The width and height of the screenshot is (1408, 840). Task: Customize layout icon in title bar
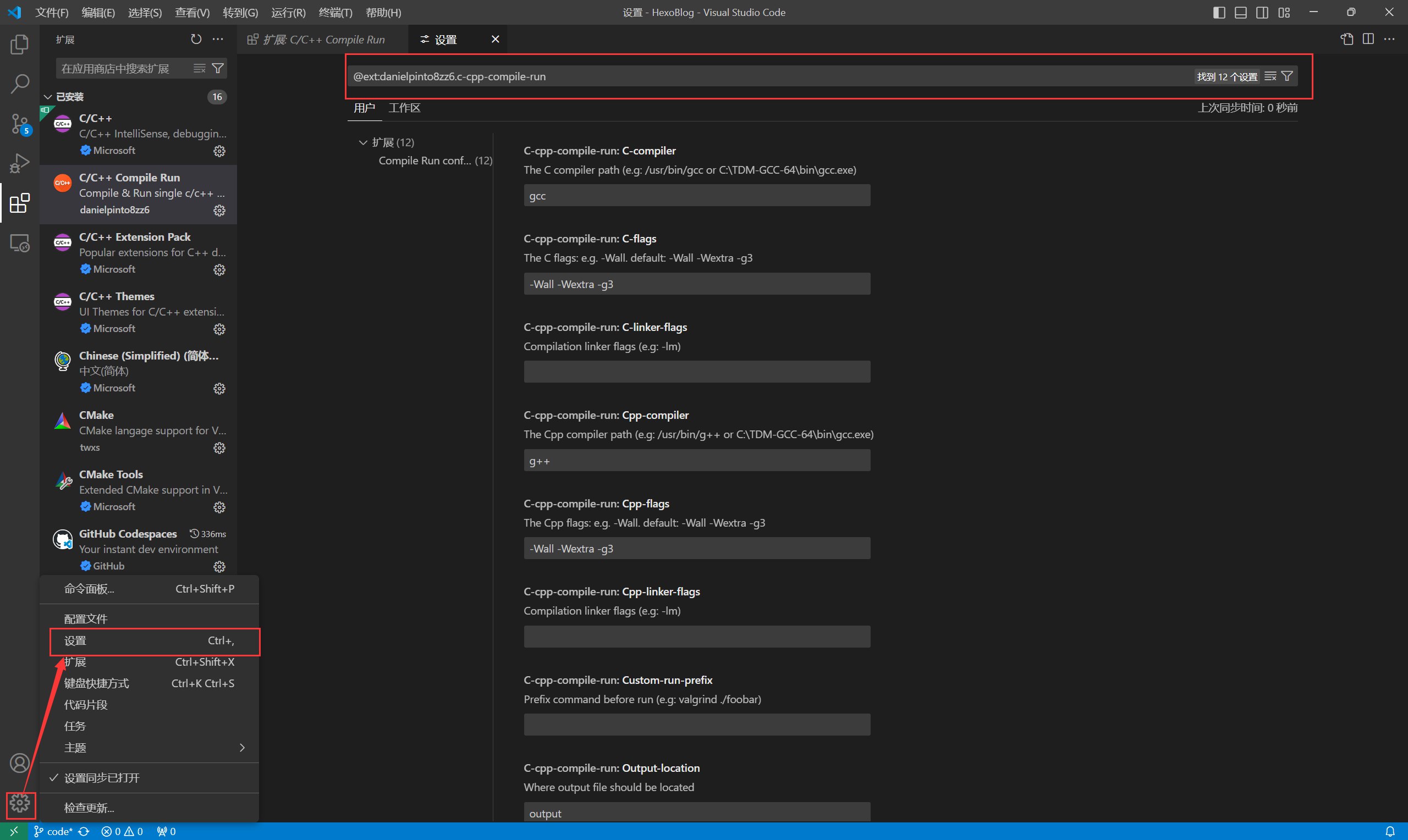pos(1284,13)
